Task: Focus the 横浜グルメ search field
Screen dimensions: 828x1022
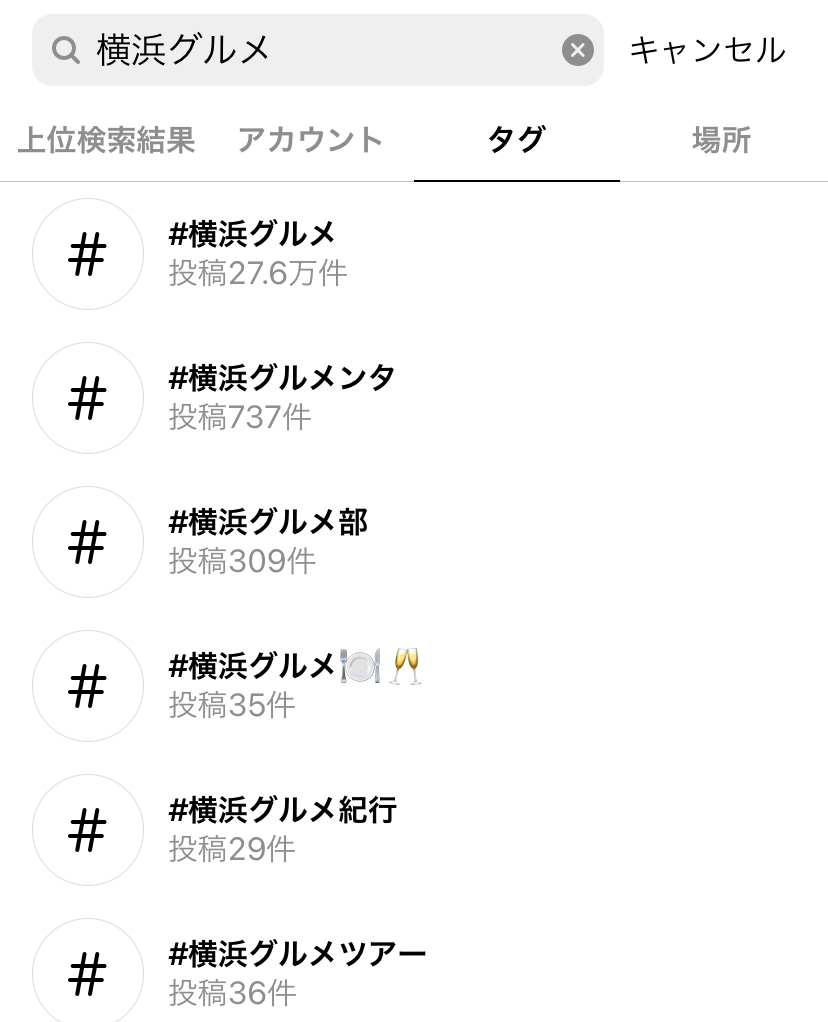Action: click(x=320, y=50)
